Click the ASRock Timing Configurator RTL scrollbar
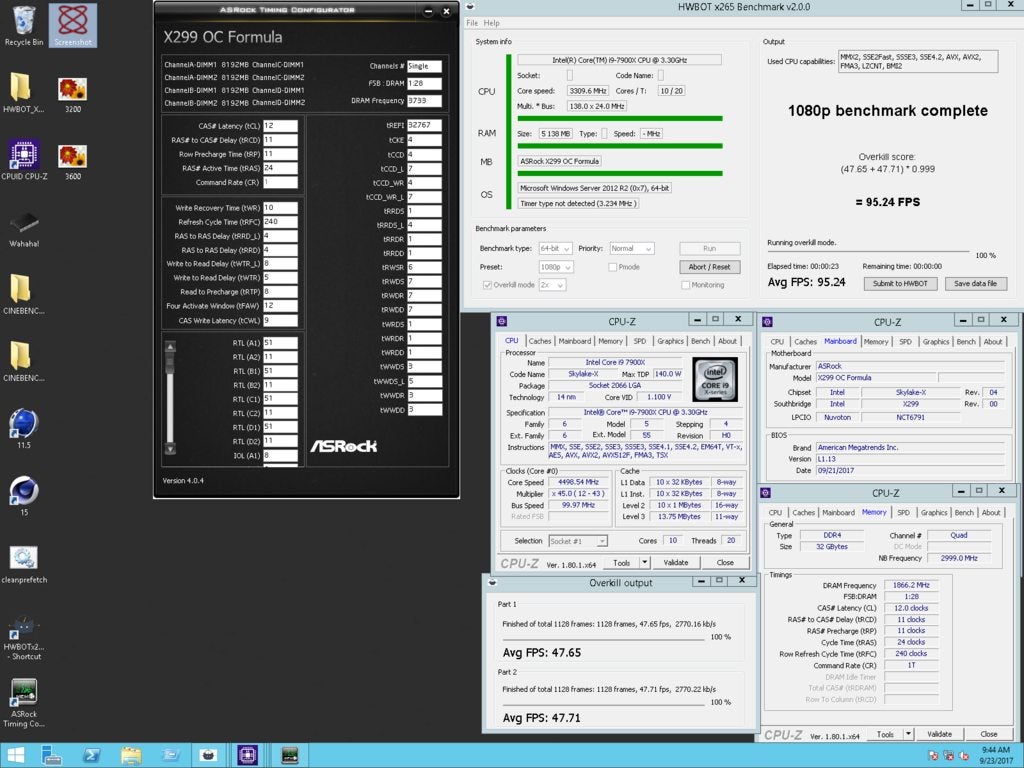This screenshot has height=768, width=1024. tap(170, 398)
